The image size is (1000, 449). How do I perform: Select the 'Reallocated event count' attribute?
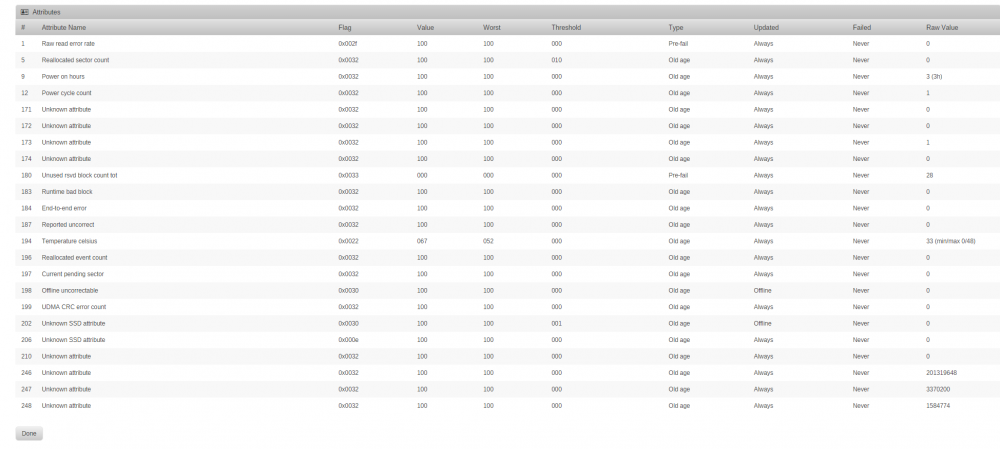coord(74,258)
